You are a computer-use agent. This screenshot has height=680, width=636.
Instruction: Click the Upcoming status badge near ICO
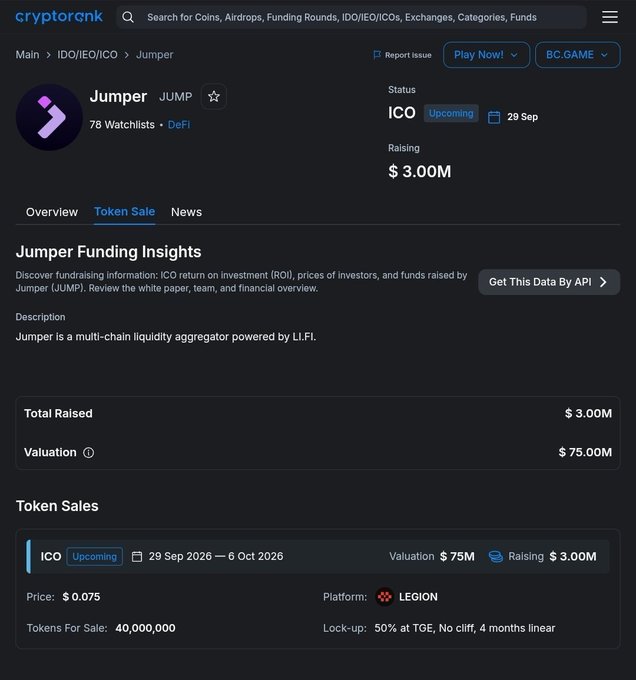(451, 113)
